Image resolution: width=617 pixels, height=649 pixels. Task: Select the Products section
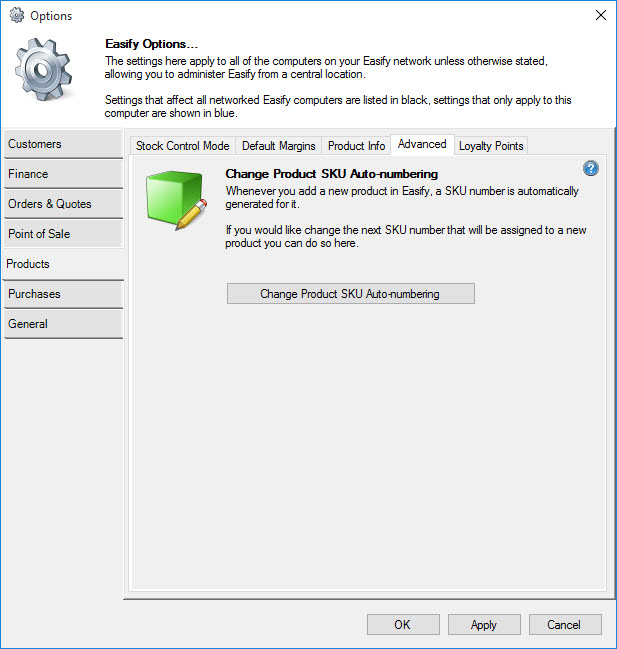(63, 264)
